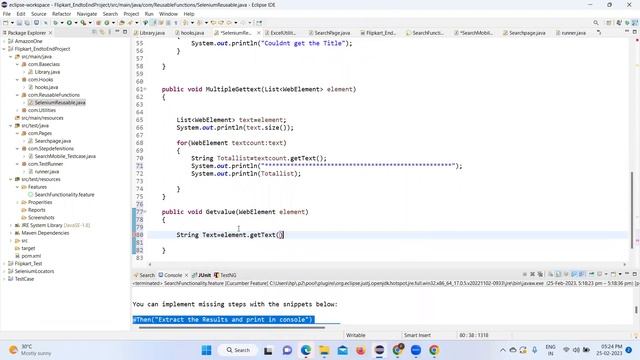Click the editor vertical scrollbar

pos(632,210)
